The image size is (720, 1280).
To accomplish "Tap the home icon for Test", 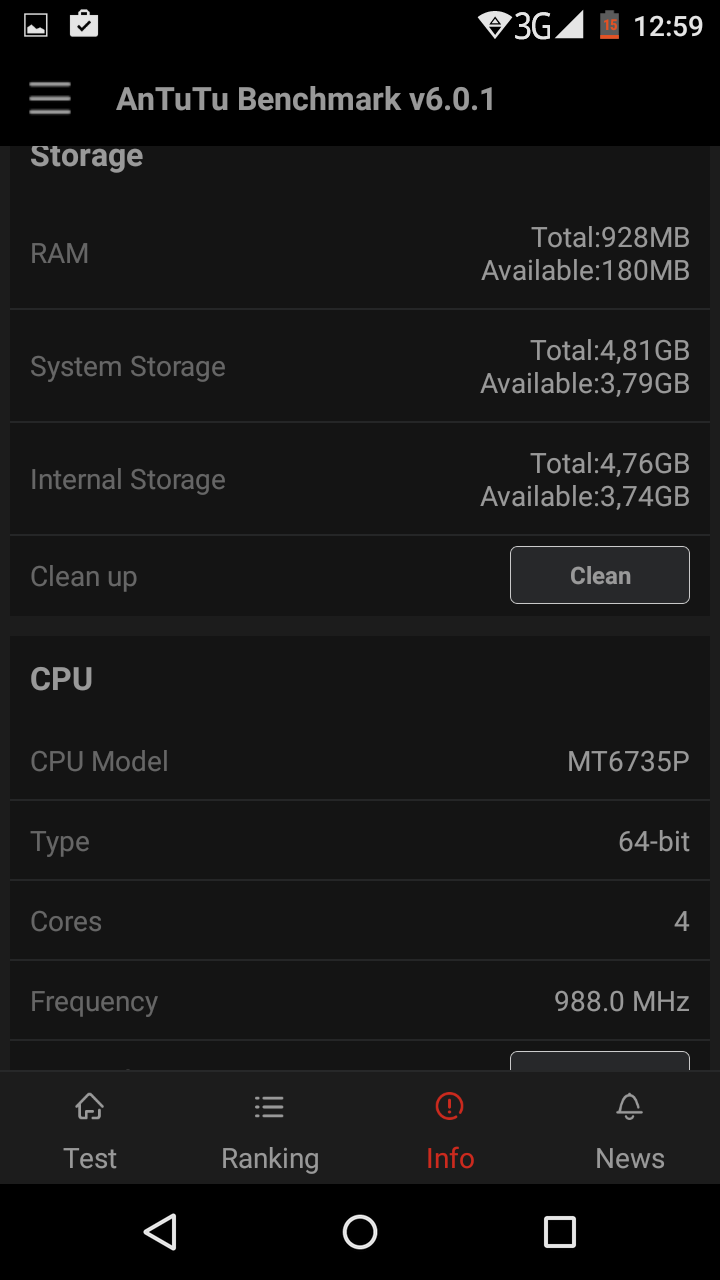I will click(90, 1107).
